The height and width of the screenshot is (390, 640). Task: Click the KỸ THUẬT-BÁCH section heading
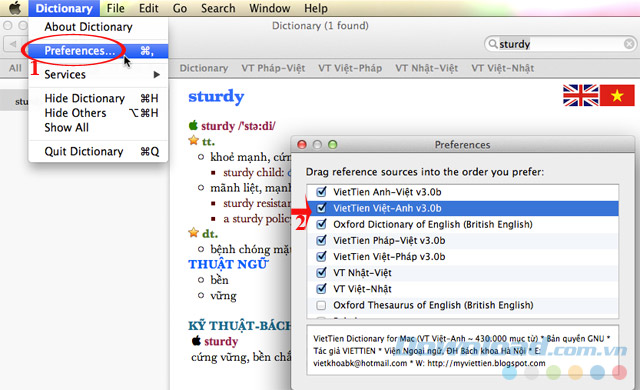[240, 326]
